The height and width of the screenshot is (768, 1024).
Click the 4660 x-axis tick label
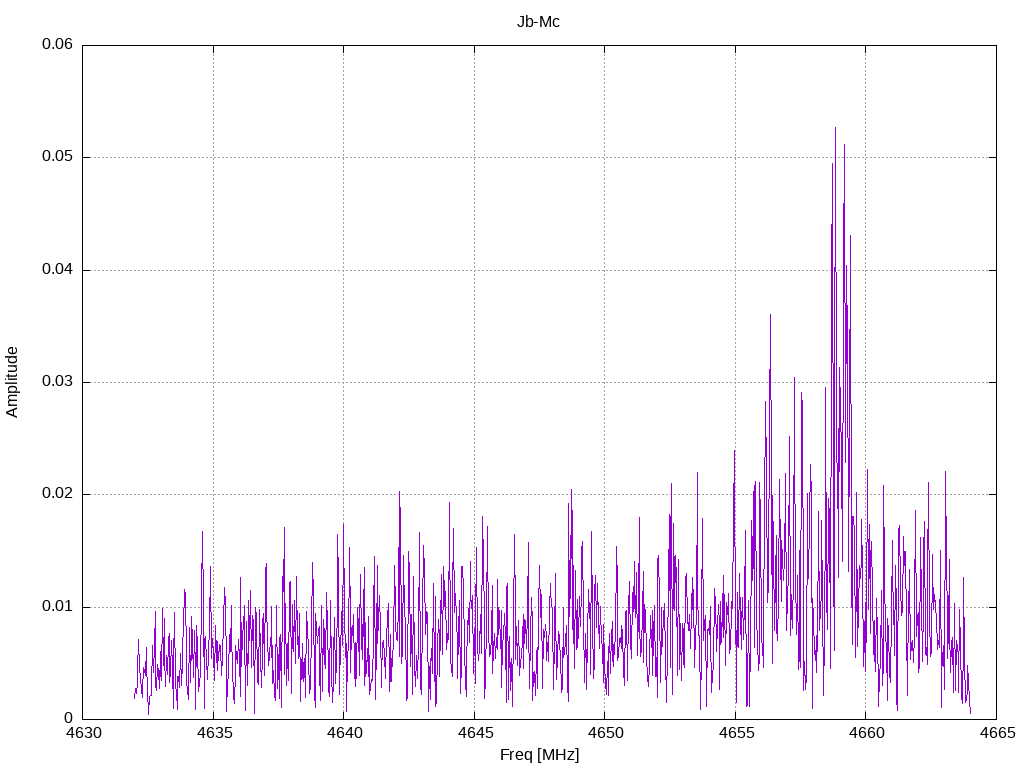click(867, 733)
